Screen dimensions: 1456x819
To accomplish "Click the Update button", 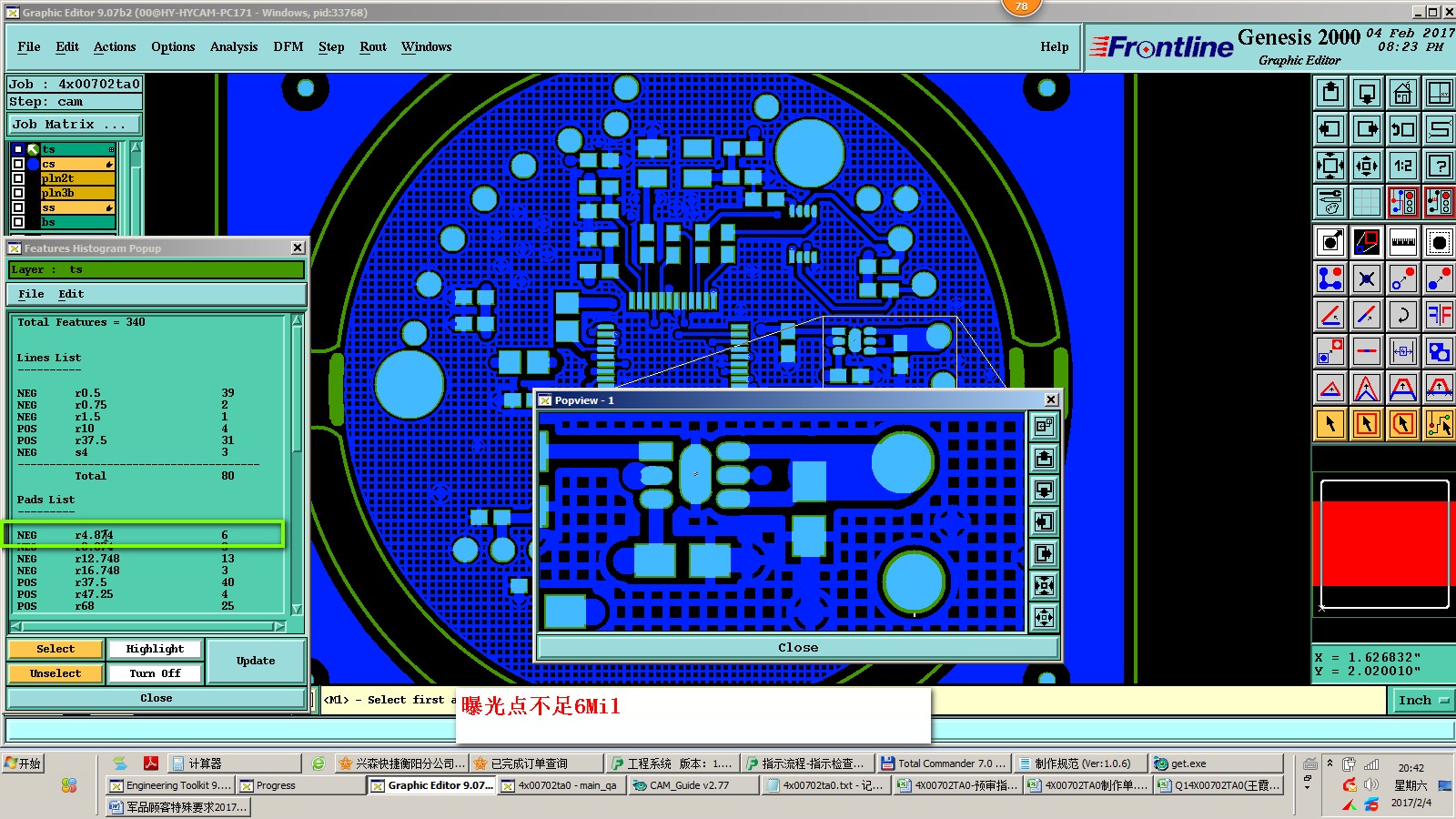I will pos(256,661).
